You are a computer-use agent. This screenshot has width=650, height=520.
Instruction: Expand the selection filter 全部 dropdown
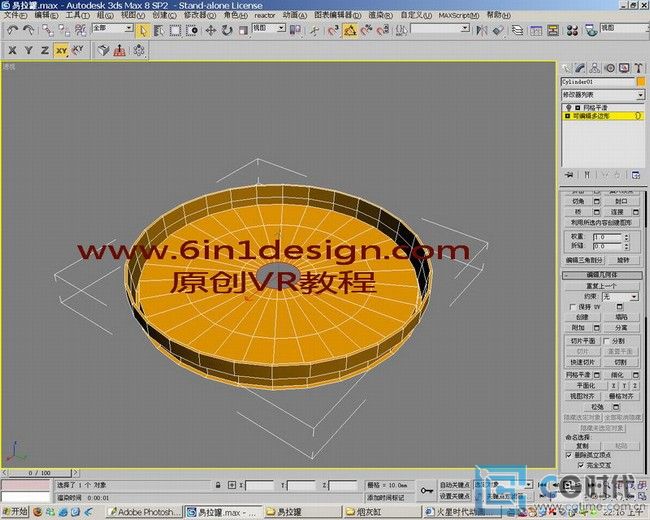(129, 28)
